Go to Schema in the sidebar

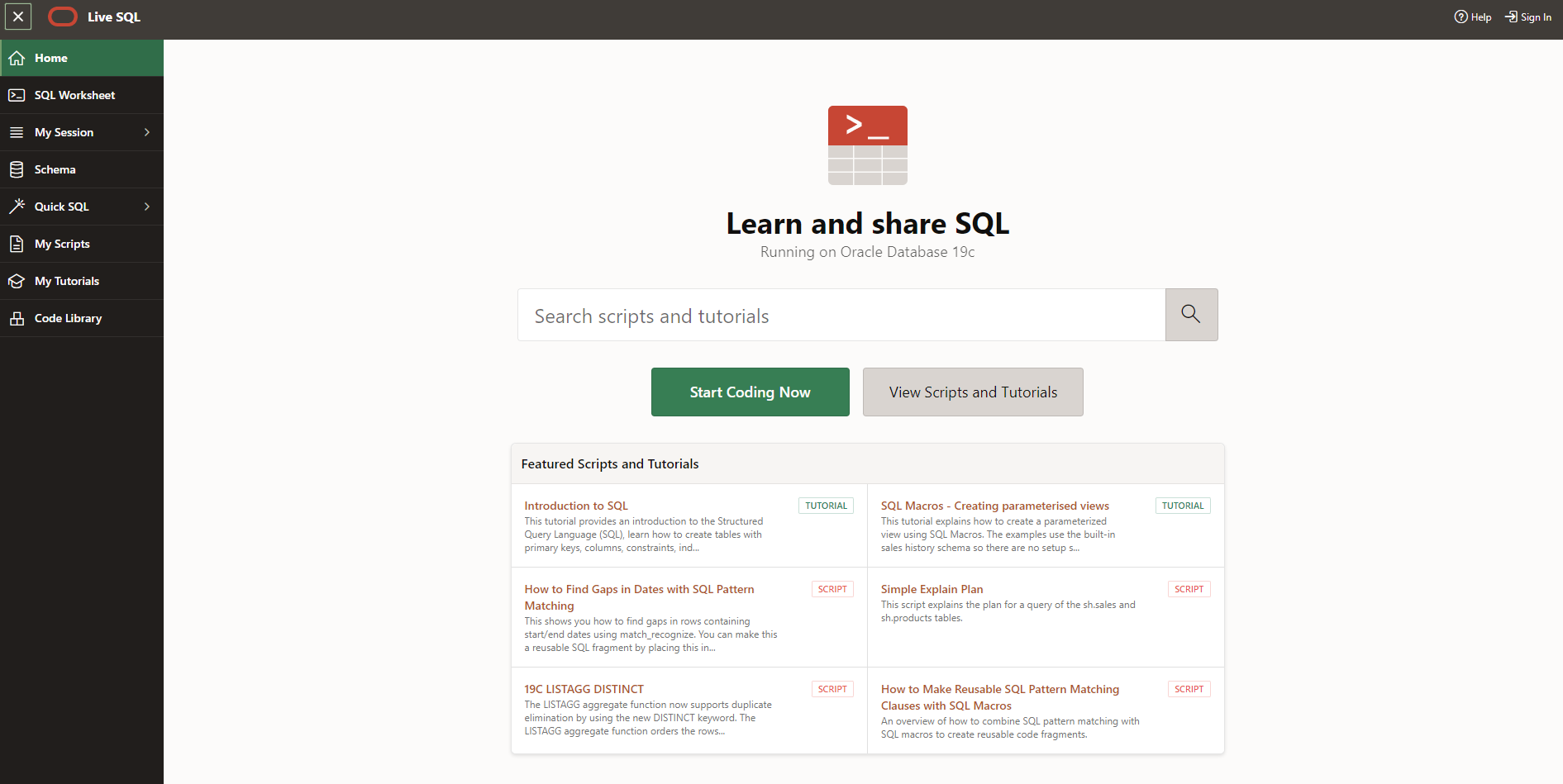82,169
